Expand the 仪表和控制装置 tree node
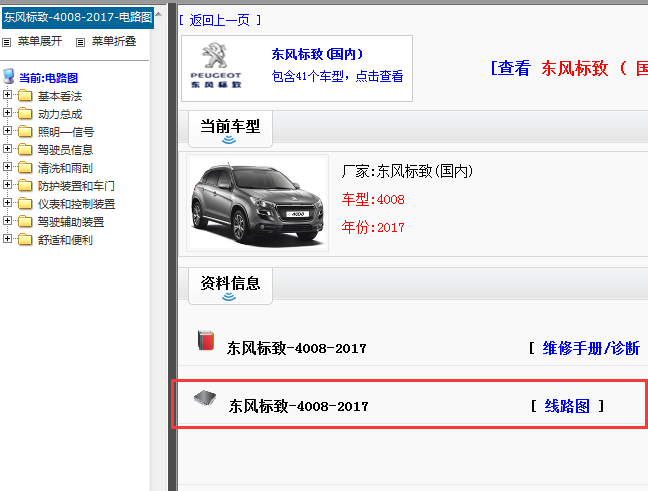Image resolution: width=648 pixels, height=491 pixels. click(x=7, y=203)
